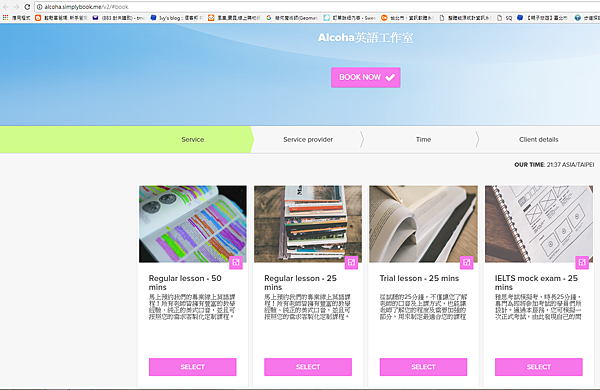Click the 'Trial lesson - 25 mins' title

[x=419, y=278]
